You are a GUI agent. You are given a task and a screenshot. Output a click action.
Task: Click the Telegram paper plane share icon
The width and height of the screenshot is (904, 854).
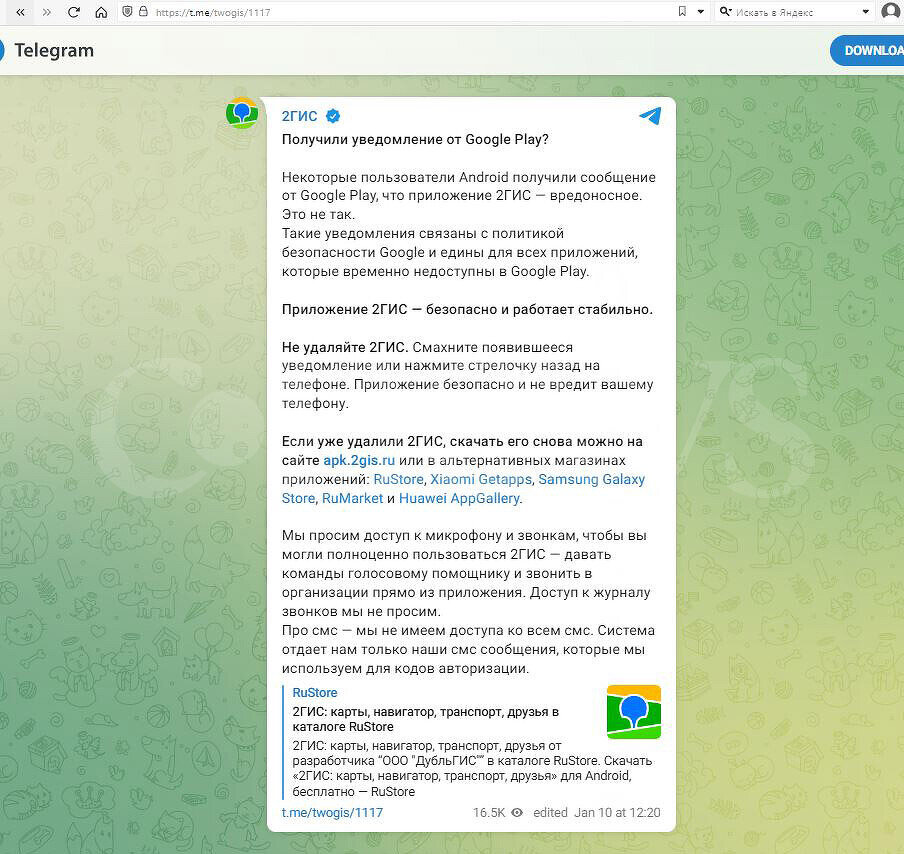pyautogui.click(x=650, y=116)
